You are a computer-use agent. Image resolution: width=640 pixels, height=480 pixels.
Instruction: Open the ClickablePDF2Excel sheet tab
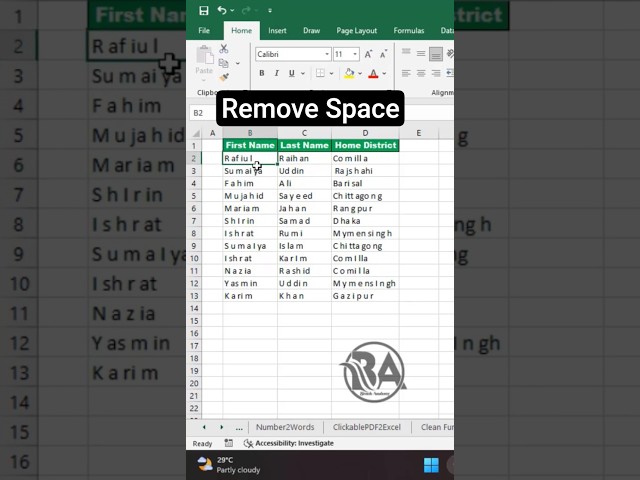367,427
